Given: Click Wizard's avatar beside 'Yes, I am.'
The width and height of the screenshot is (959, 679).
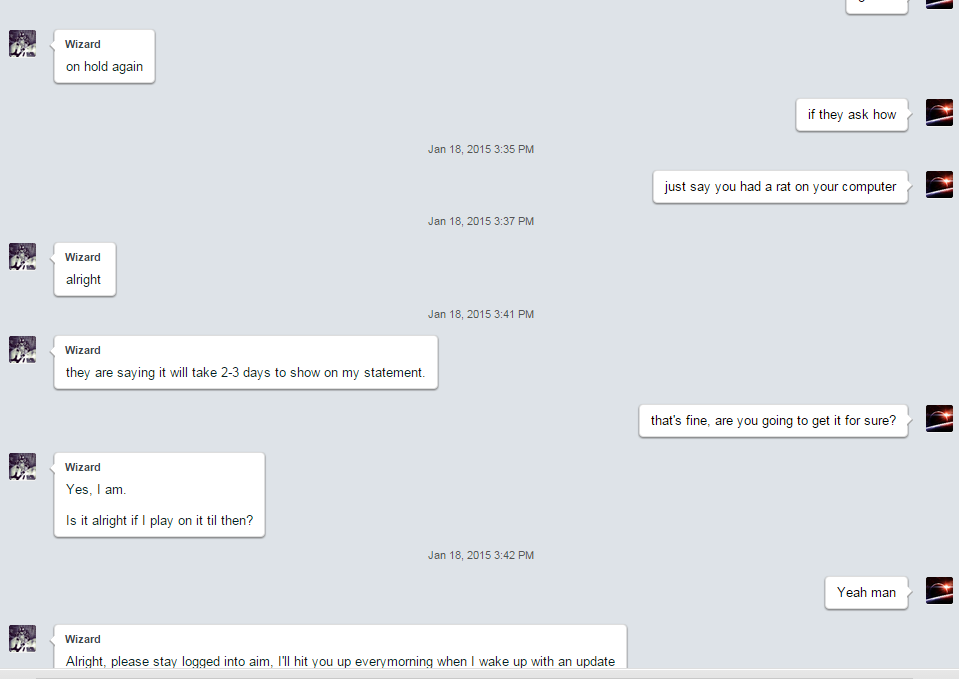Looking at the screenshot, I should 23,466.
